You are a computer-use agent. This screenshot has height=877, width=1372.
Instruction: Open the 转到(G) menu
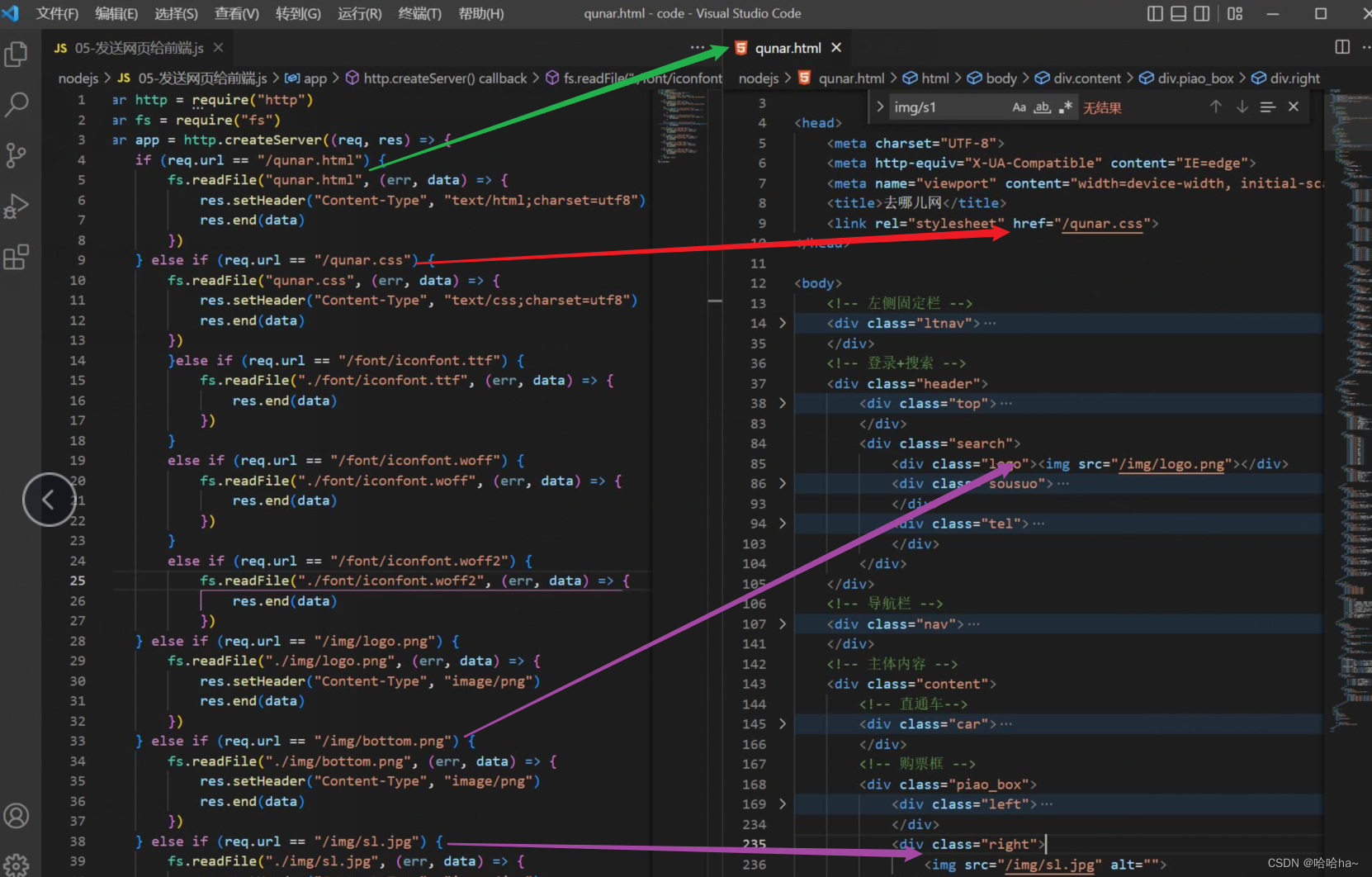pyautogui.click(x=298, y=13)
